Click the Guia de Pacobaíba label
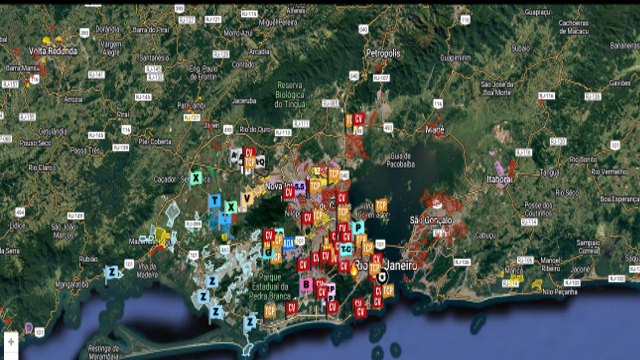The height and width of the screenshot is (360, 640). click(400, 160)
